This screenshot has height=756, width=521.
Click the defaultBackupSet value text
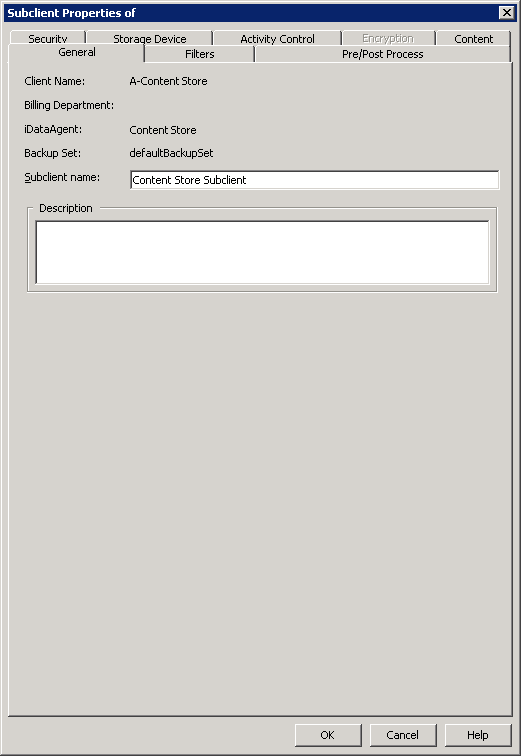tap(171, 153)
